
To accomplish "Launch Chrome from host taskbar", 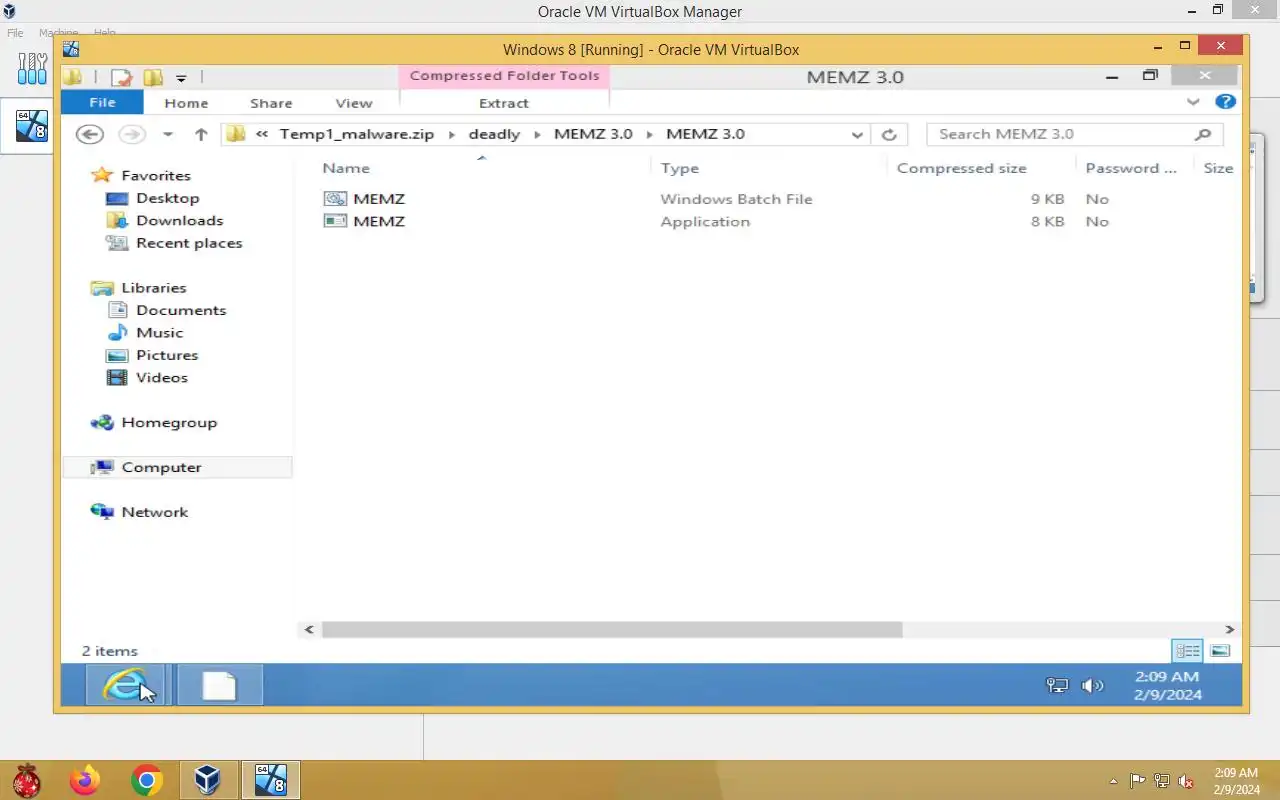I will pyautogui.click(x=147, y=780).
